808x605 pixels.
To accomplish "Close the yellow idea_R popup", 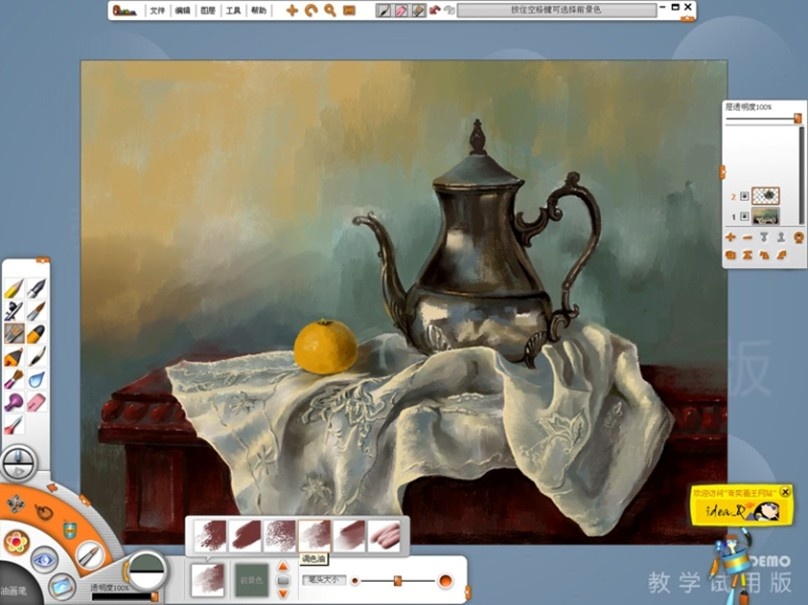I will tap(785, 492).
